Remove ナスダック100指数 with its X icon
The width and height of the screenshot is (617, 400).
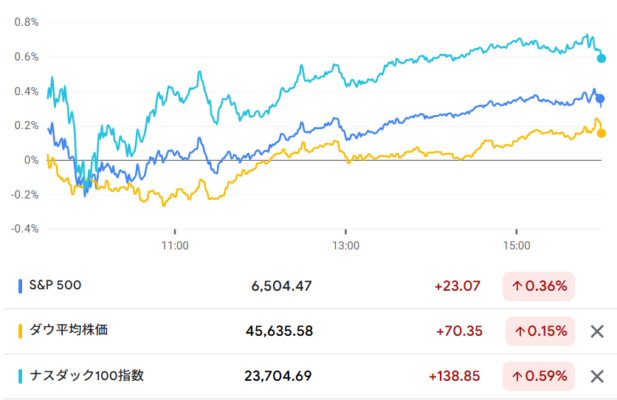[x=597, y=376]
